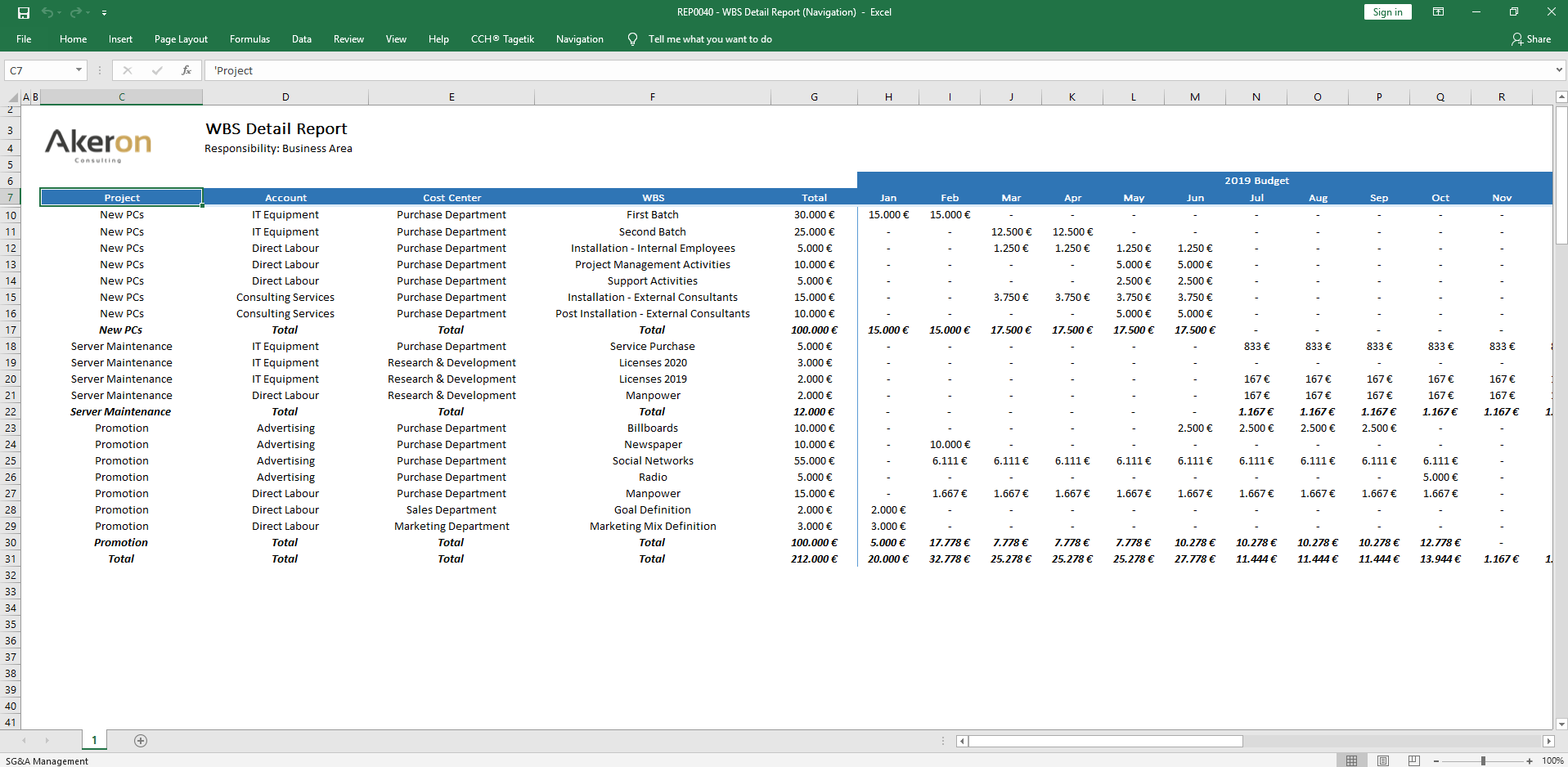1568x767 pixels.
Task: Open the CCH Tagetik ribbon tab
Action: [x=502, y=39]
